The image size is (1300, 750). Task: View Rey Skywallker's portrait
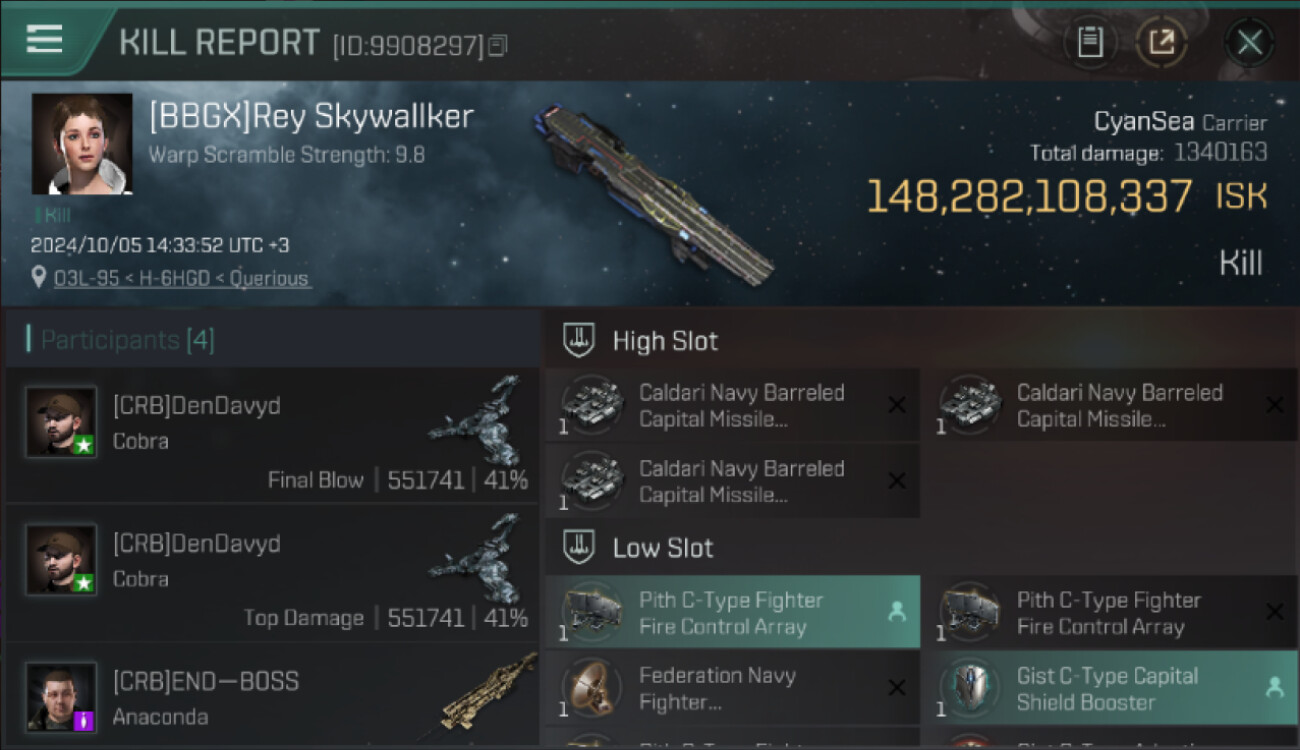[x=82, y=144]
